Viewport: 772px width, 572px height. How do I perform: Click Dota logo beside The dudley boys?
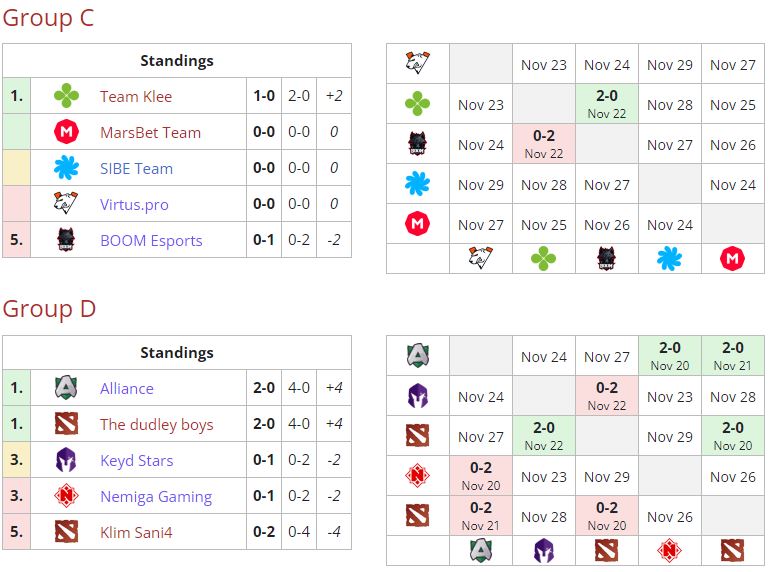pyautogui.click(x=66, y=424)
